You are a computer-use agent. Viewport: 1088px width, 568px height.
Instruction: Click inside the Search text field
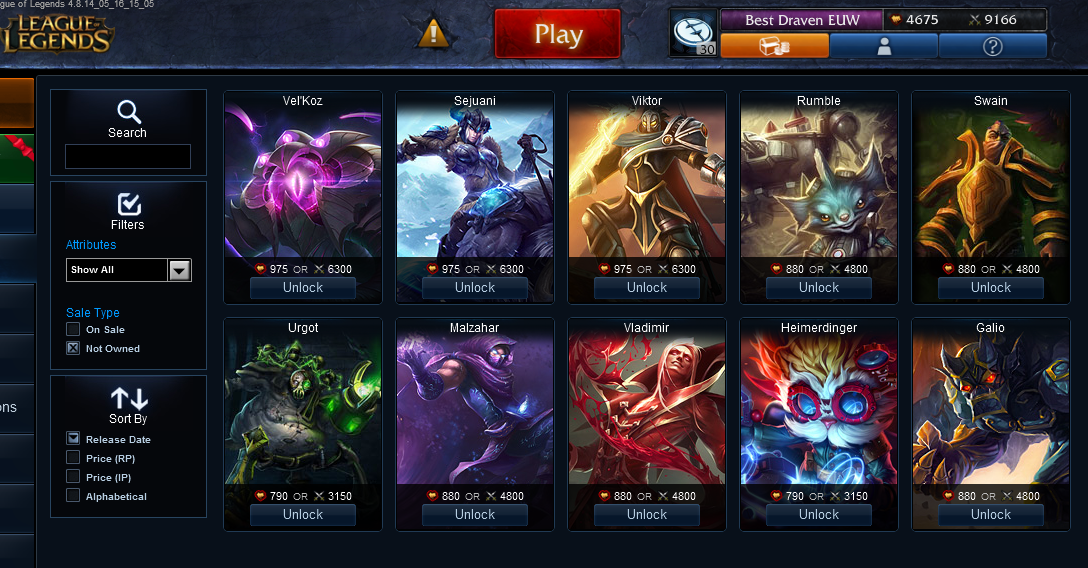[x=128, y=156]
